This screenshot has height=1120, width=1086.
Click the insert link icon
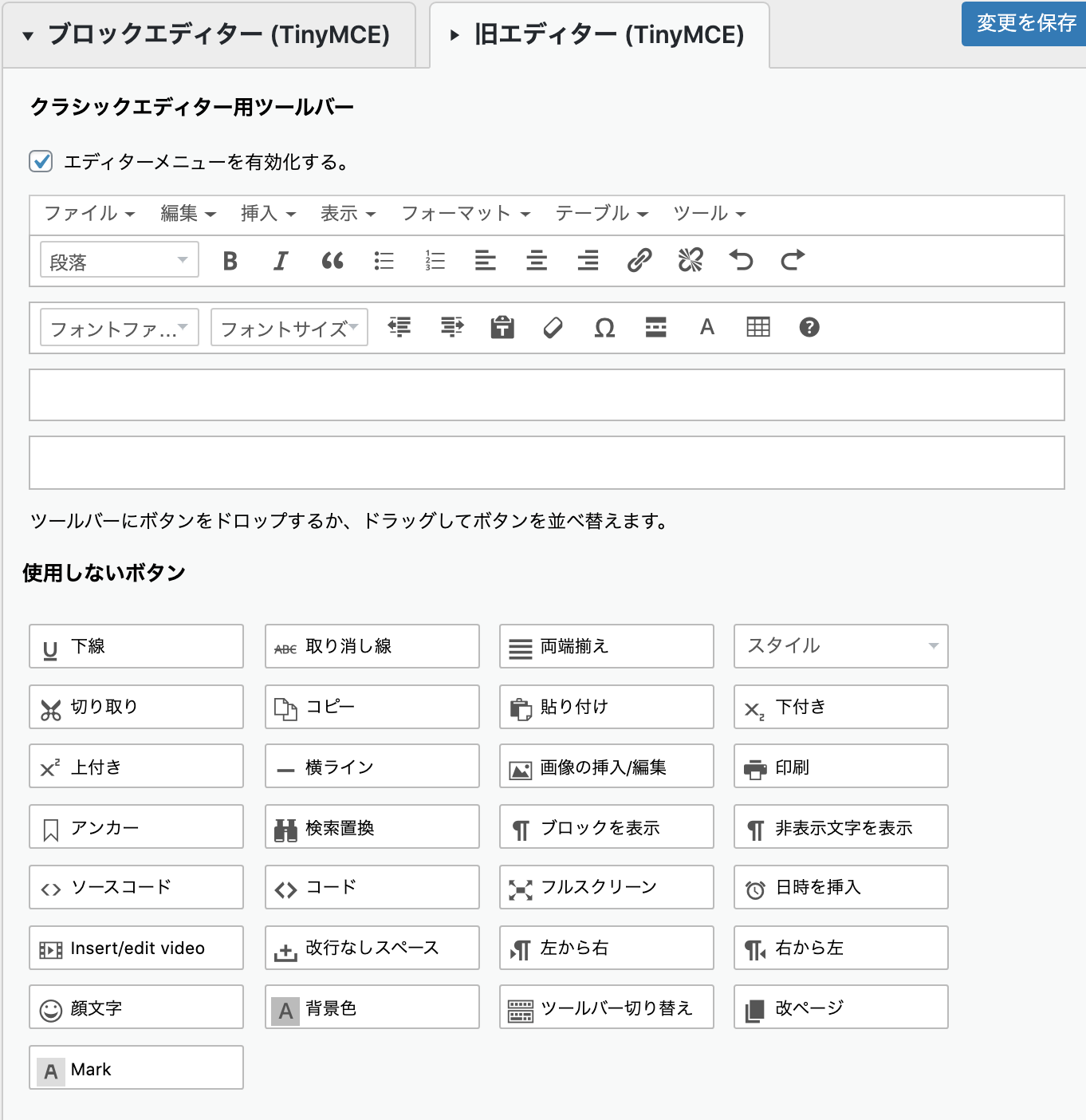point(639,260)
